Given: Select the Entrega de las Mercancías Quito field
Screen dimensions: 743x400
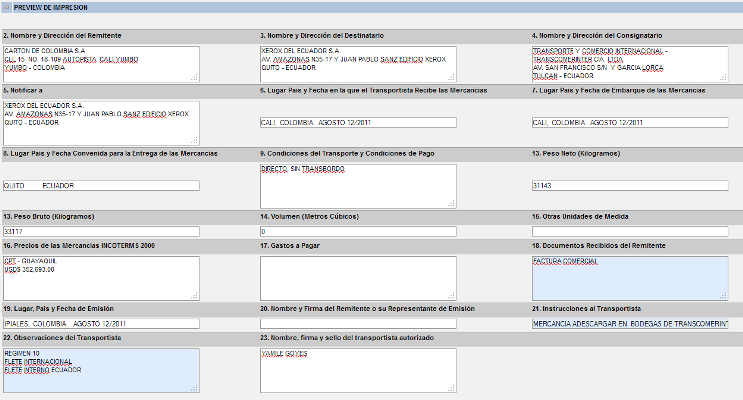Looking at the screenshot, I should pos(100,185).
